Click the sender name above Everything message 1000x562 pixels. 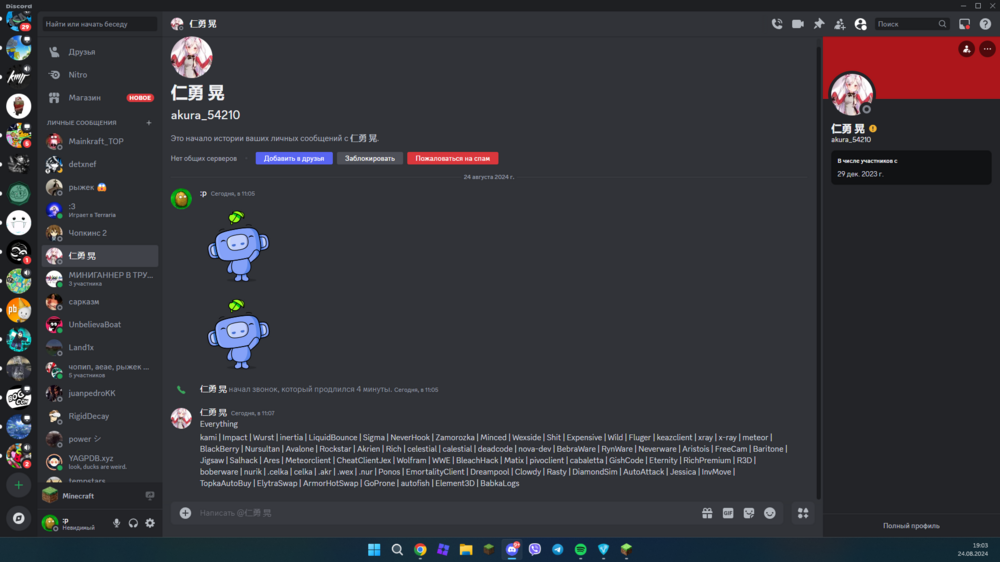point(213,413)
